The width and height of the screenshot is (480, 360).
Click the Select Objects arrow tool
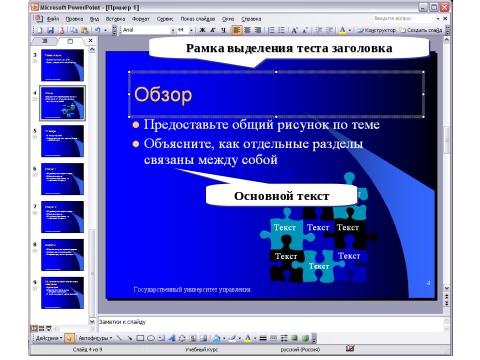click(x=69, y=338)
